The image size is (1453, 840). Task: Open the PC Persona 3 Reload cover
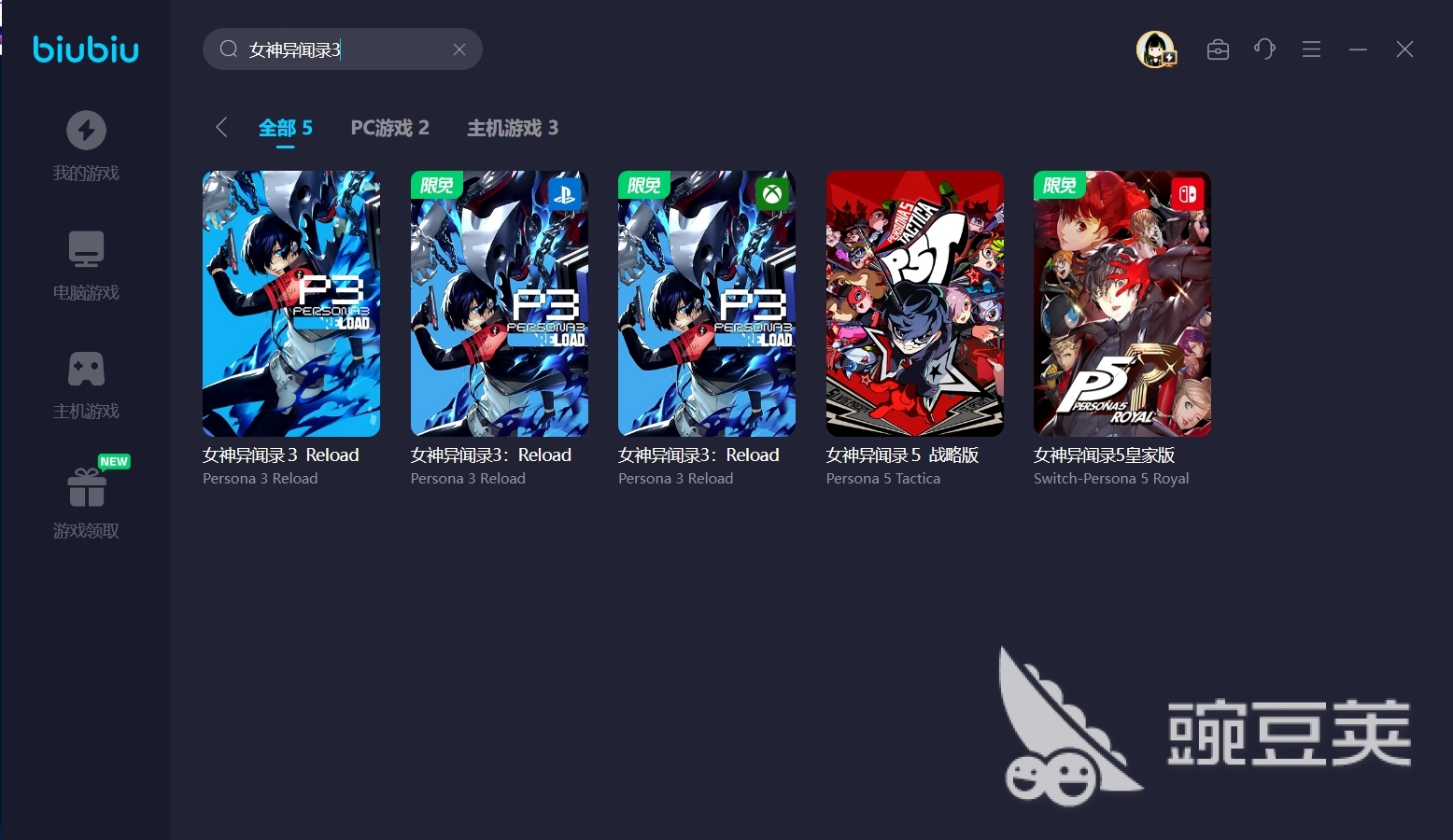[291, 303]
